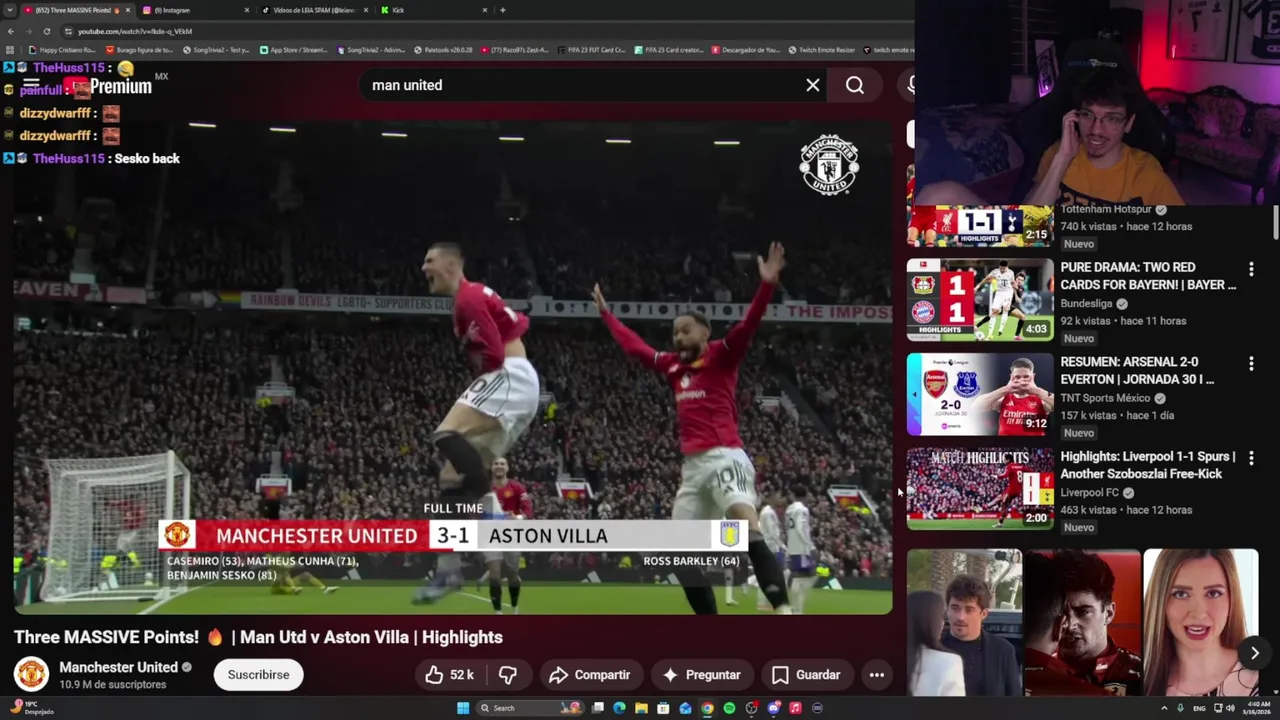The height and width of the screenshot is (720, 1280).
Task: Save video with Guardar button
Action: pyautogui.click(x=806, y=675)
